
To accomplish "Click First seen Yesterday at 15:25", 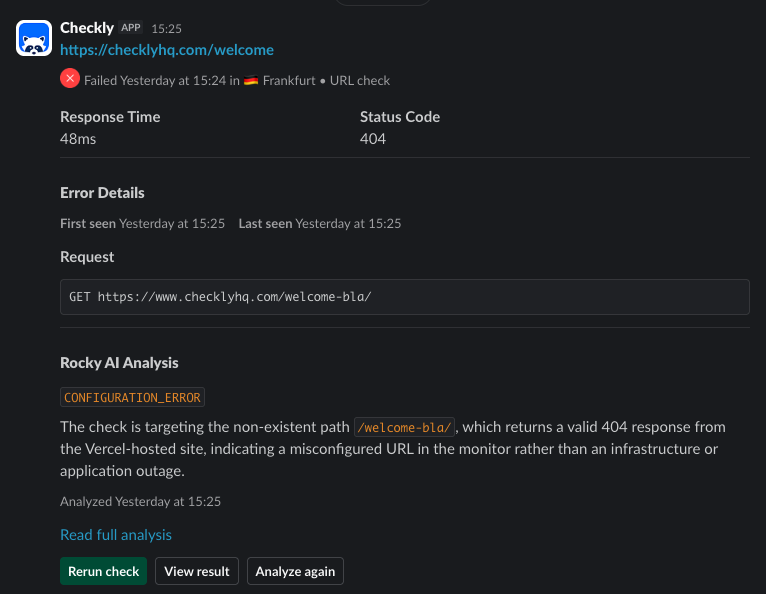I will click(x=143, y=224).
